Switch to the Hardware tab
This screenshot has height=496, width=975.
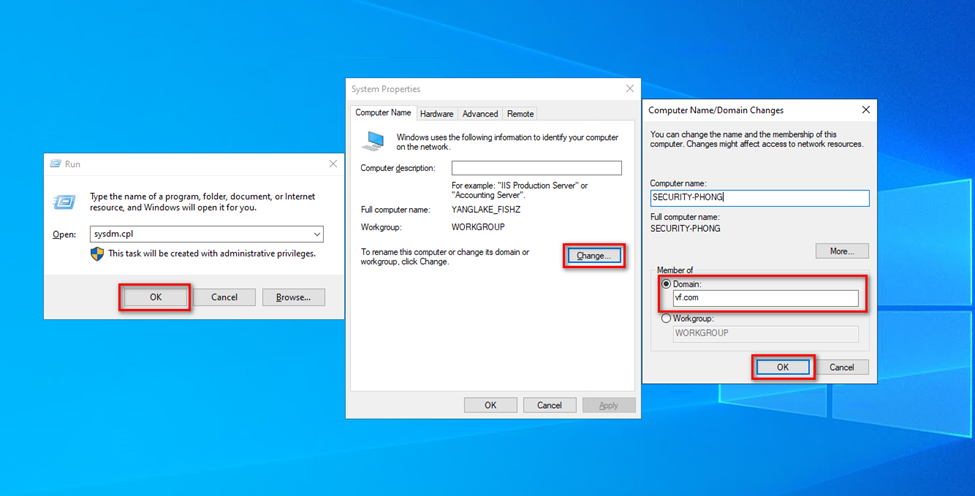(436, 114)
